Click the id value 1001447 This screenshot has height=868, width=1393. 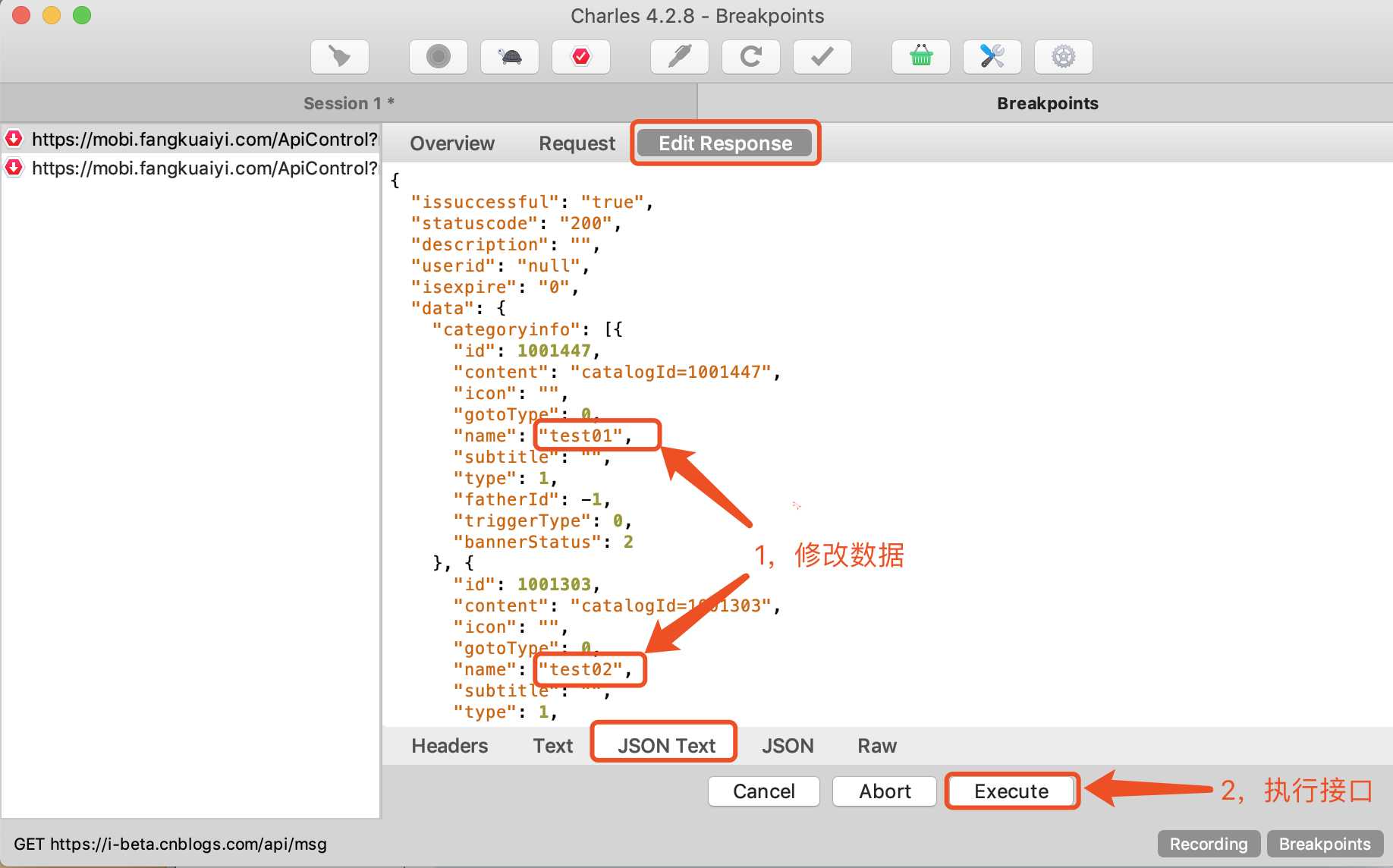[554, 351]
